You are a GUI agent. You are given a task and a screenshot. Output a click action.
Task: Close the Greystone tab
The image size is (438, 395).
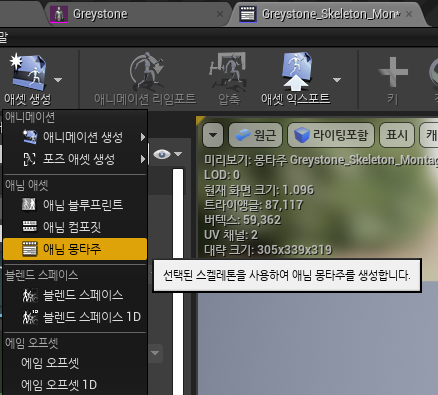pos(220,14)
